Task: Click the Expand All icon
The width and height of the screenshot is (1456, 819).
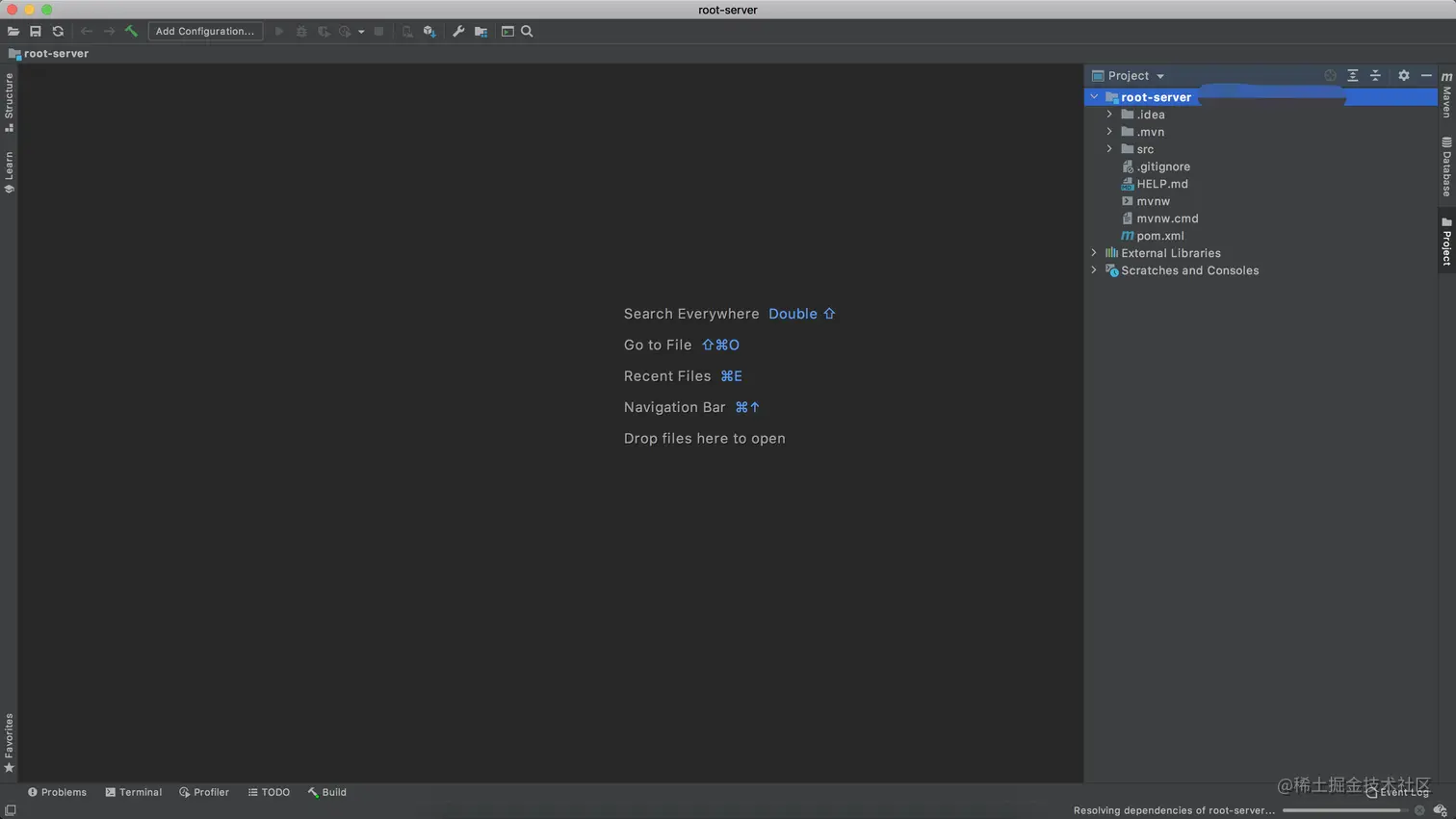Action: coord(1353,76)
